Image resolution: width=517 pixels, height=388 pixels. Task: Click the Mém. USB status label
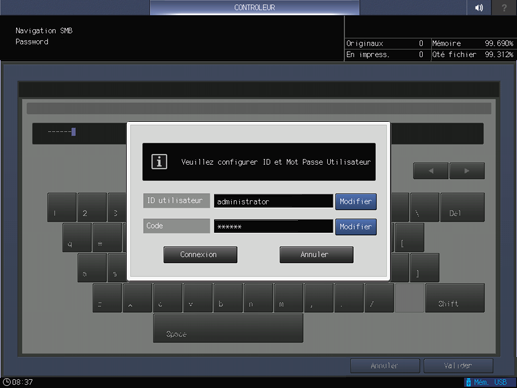click(x=490, y=382)
